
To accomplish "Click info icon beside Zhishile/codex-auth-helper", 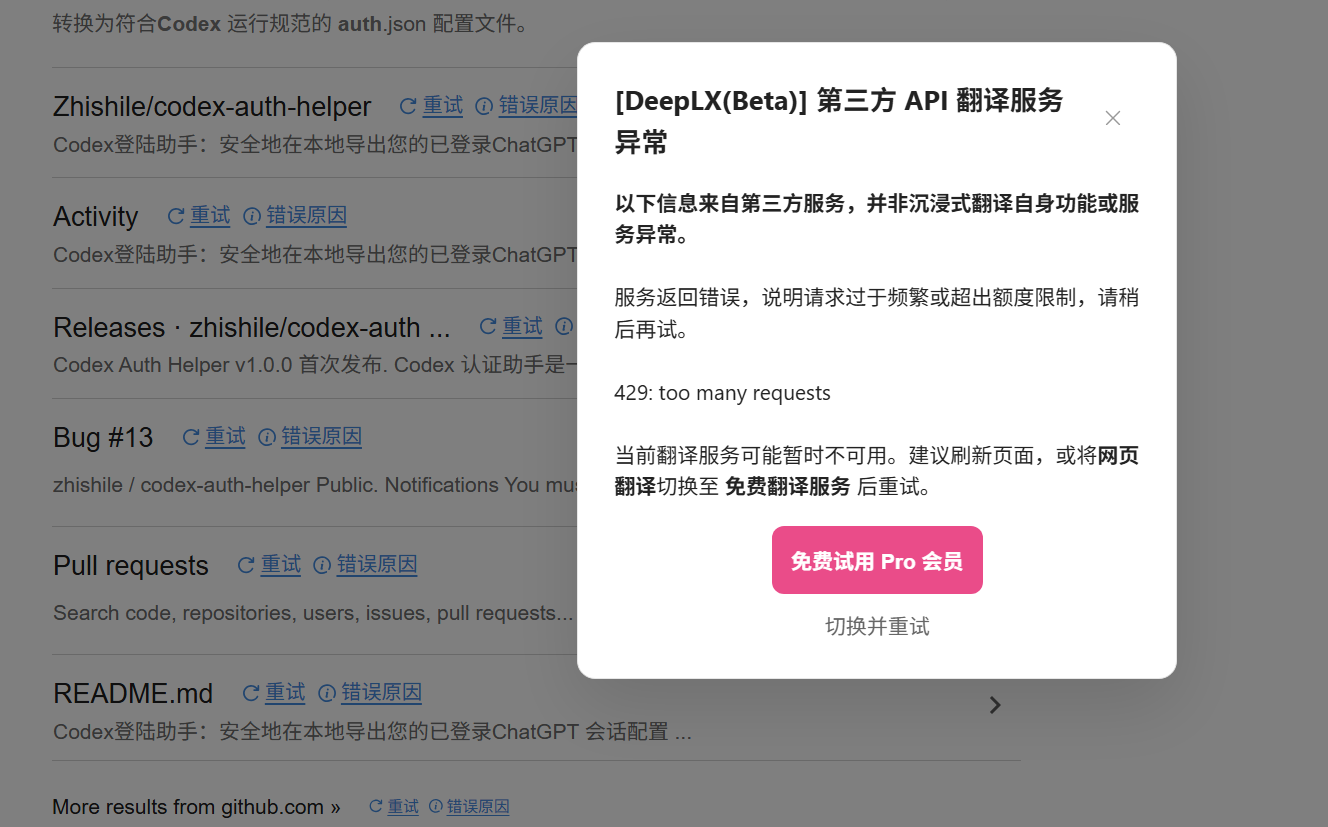I will tap(484, 106).
